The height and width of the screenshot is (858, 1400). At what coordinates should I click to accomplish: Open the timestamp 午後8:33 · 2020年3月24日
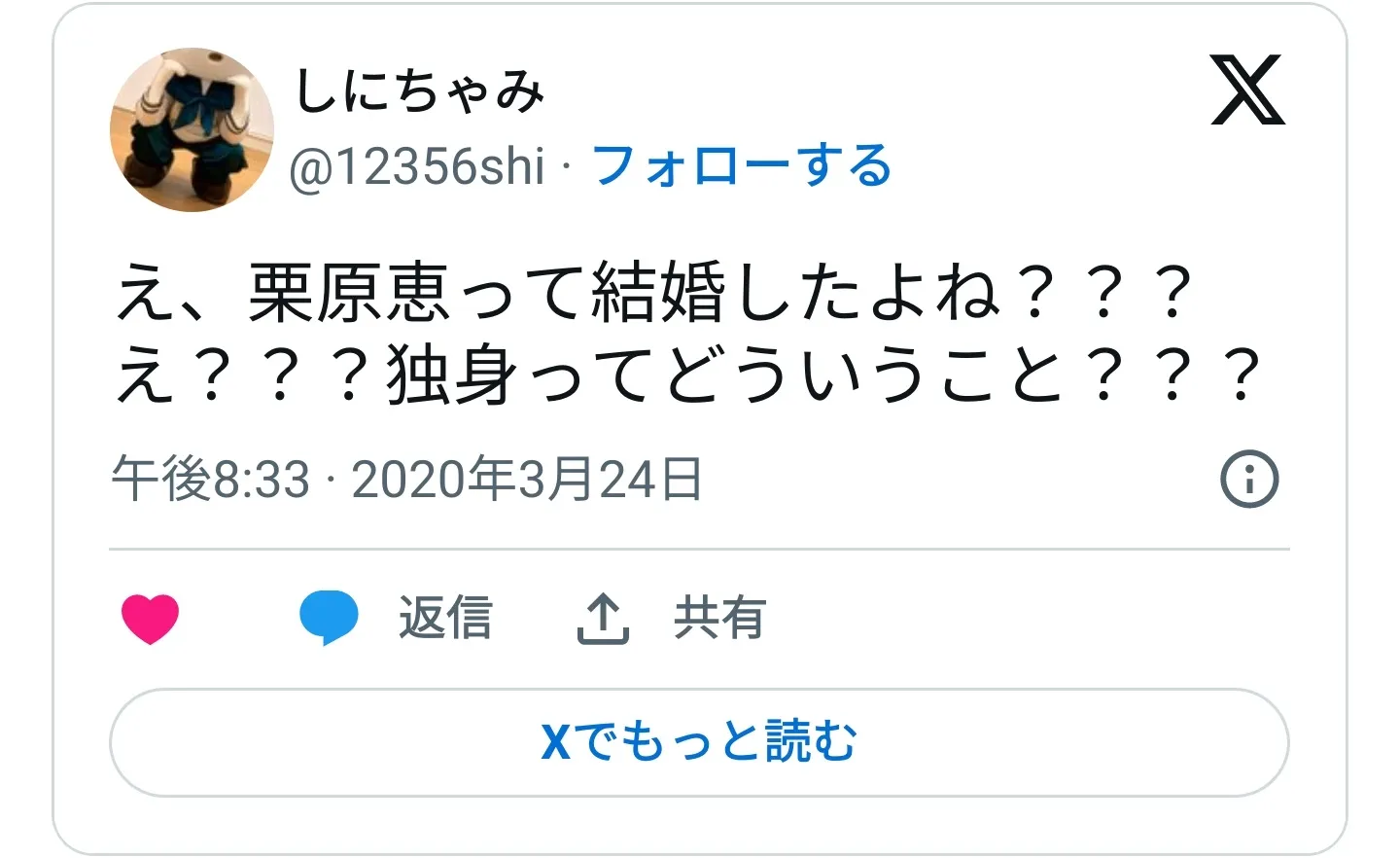[406, 479]
